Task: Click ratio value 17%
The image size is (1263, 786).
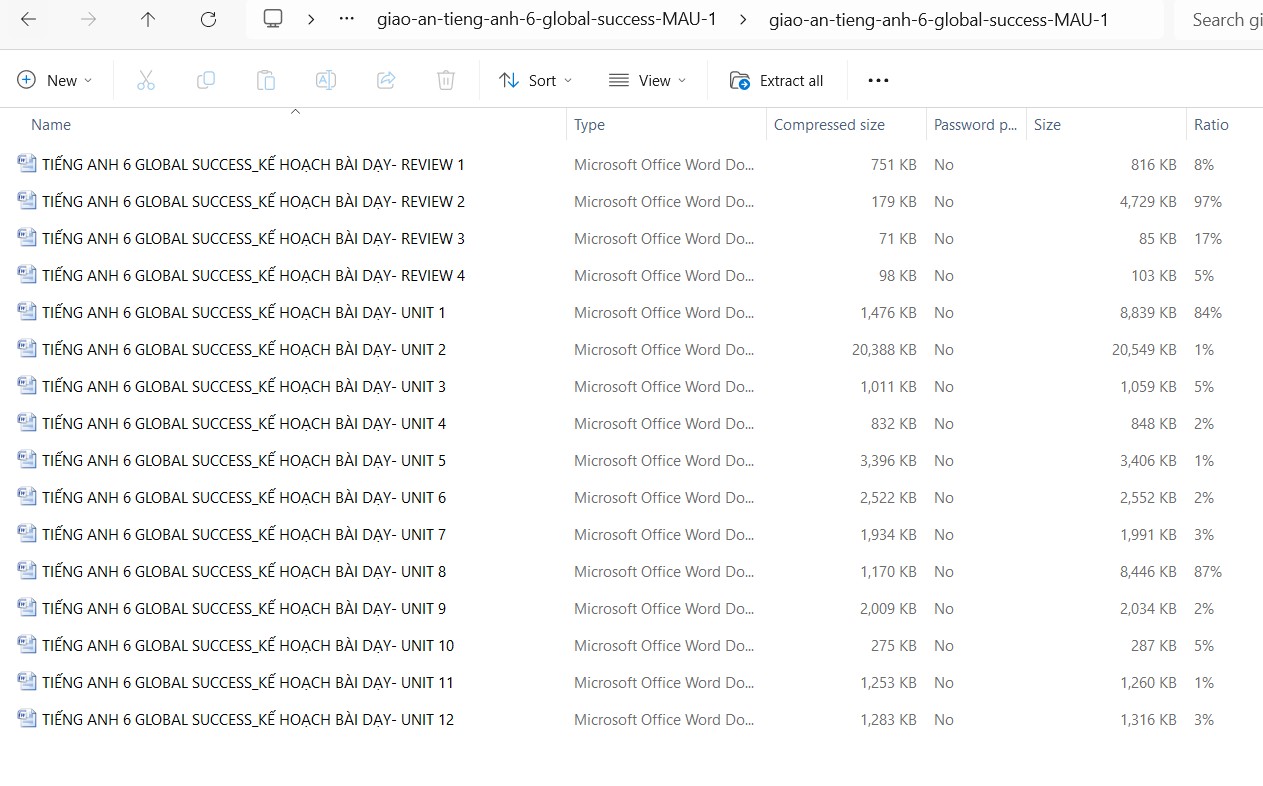Action: coord(1208,238)
